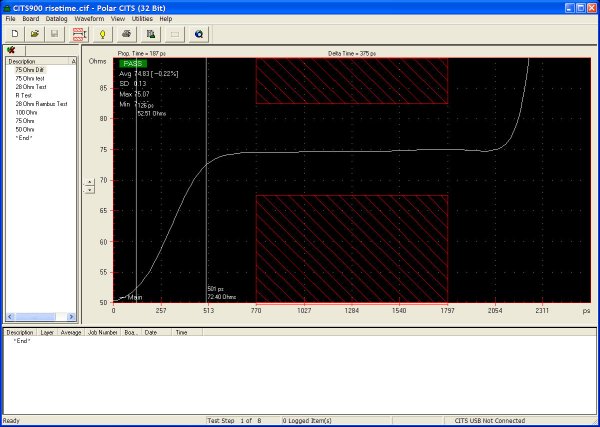Click the red test limits toolbar icon
Image resolution: width=600 pixels, height=427 pixels.
[x=80, y=34]
